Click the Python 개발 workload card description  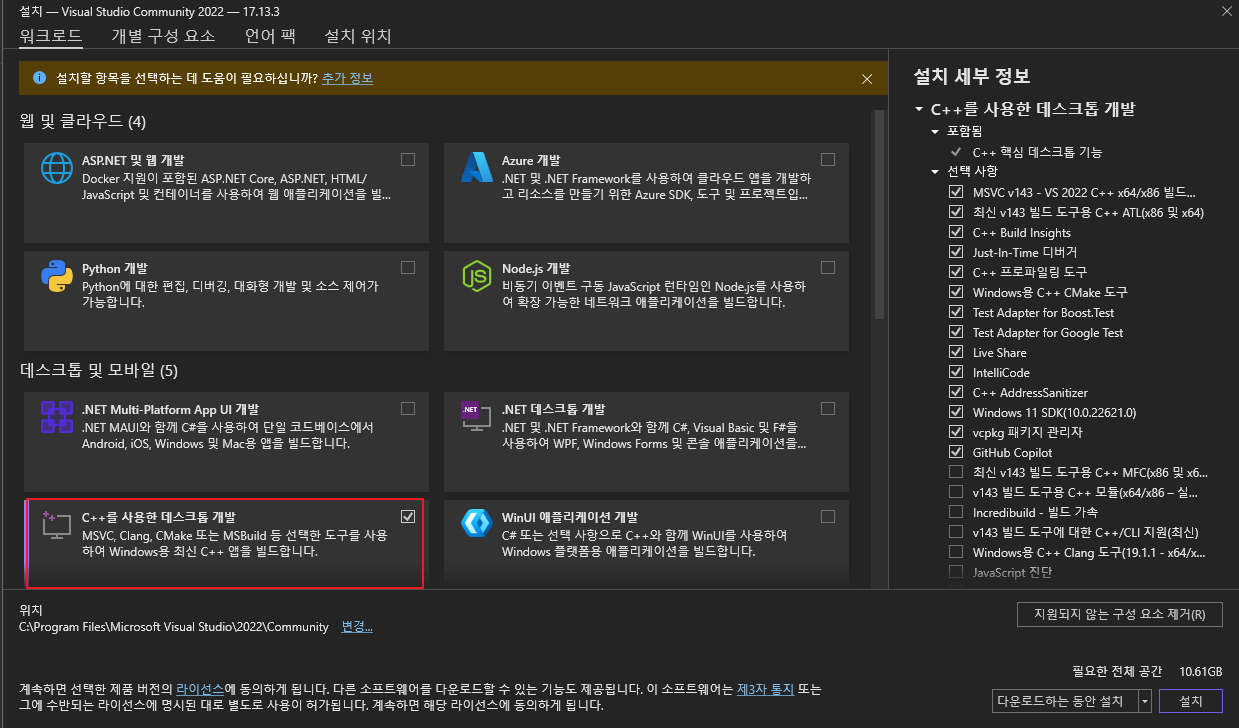coord(230,293)
